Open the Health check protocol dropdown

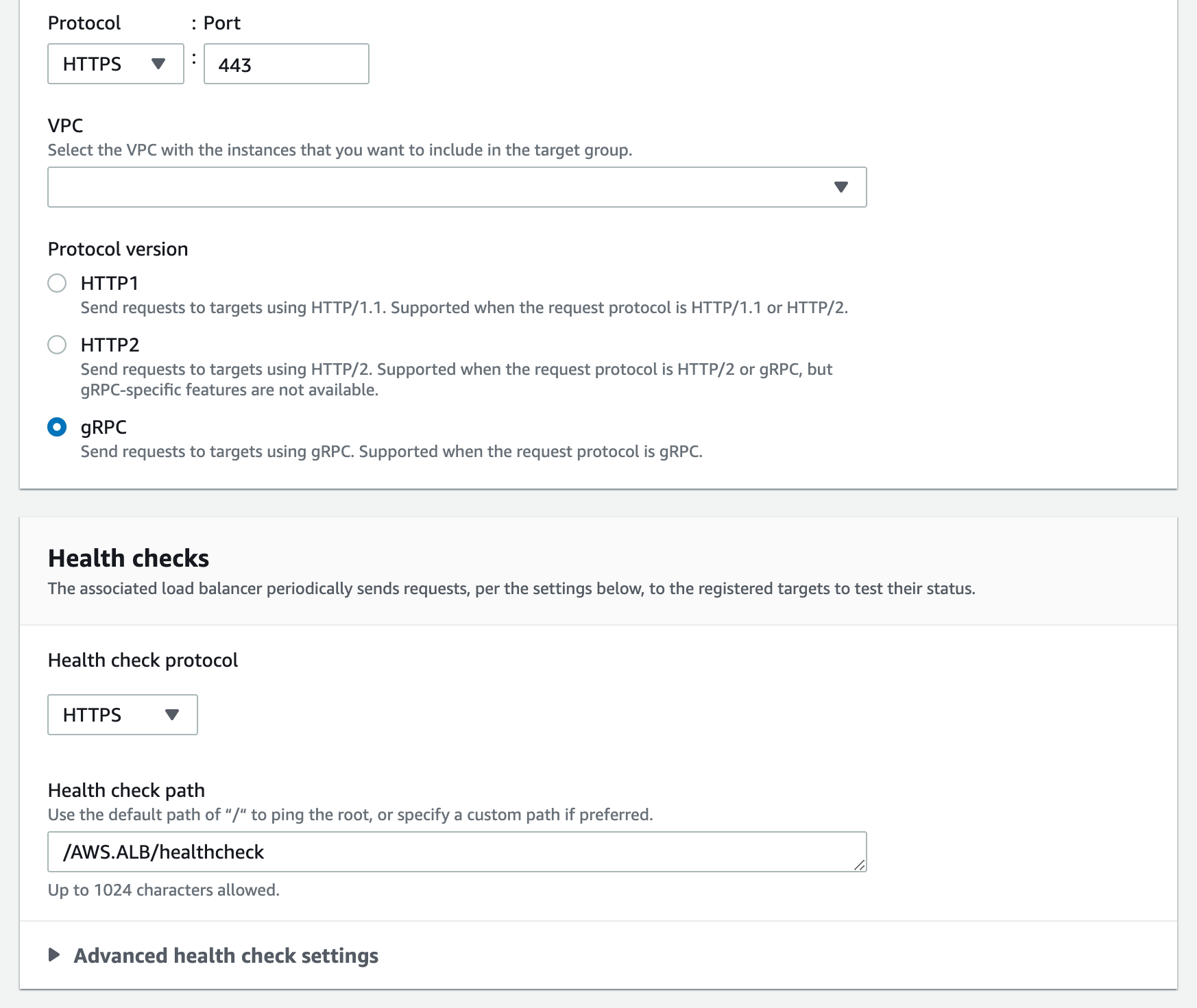point(122,715)
